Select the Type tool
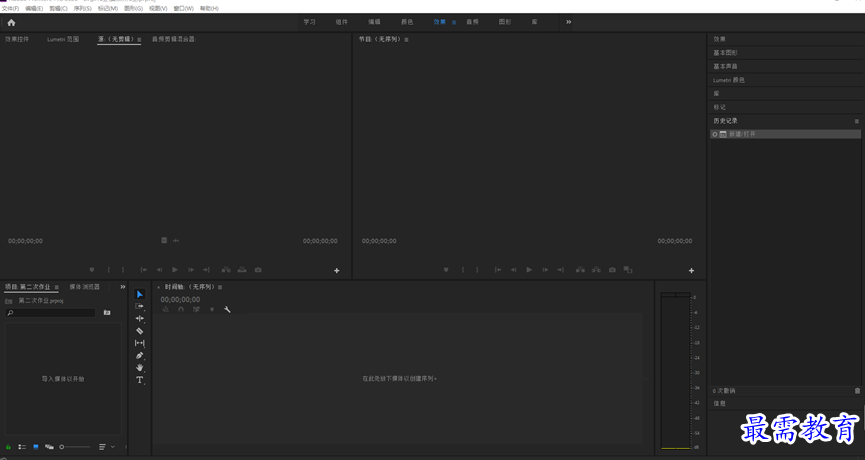Viewport: 865px width, 460px height. coord(140,380)
